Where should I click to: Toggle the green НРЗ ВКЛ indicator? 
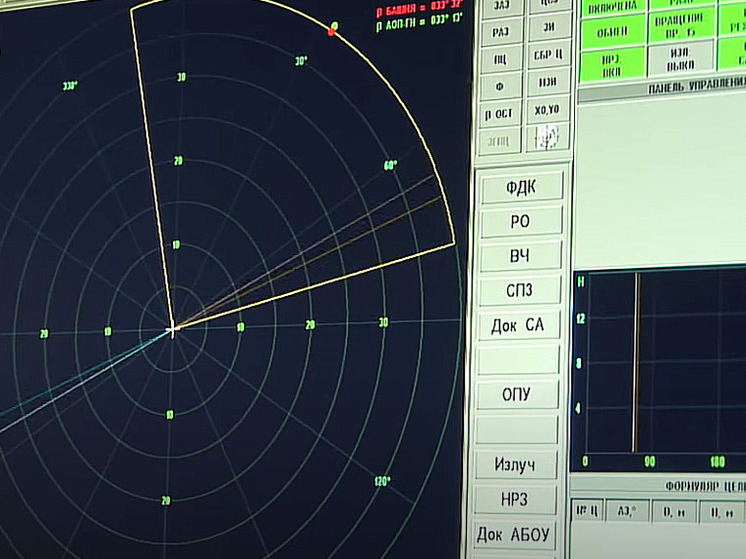point(611,65)
